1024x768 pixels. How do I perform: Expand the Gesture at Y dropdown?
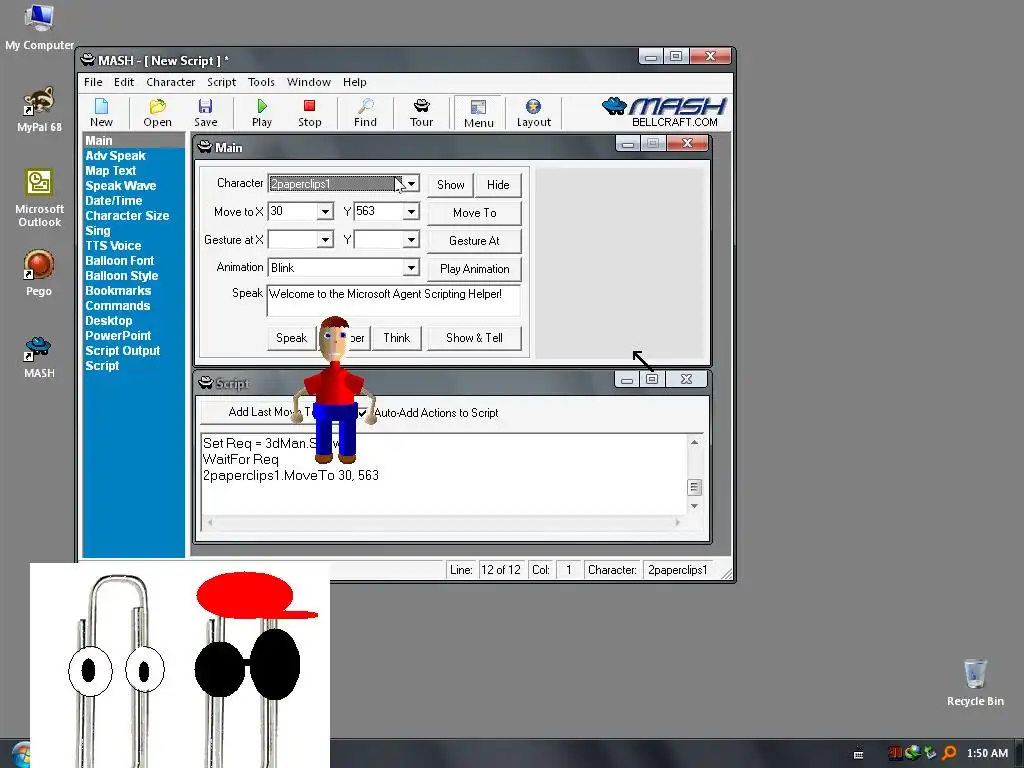pos(411,240)
